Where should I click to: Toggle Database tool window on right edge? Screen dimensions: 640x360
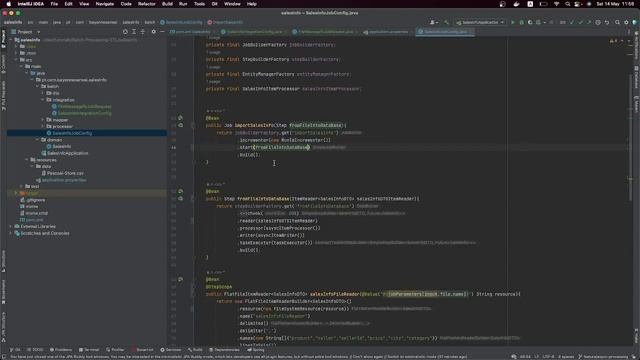click(636, 77)
